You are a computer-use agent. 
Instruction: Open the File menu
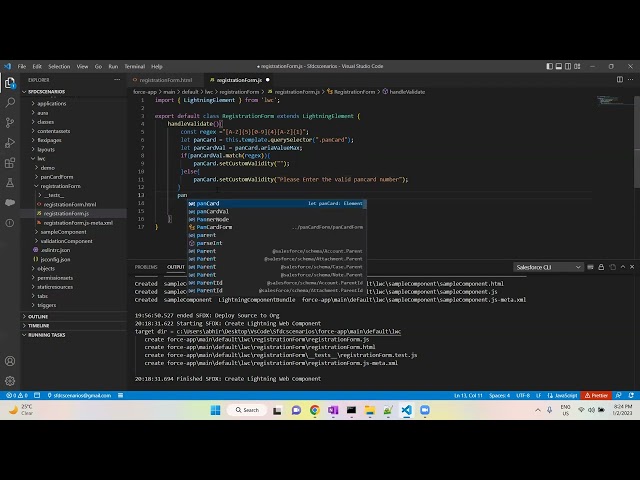pyautogui.click(x=22, y=66)
